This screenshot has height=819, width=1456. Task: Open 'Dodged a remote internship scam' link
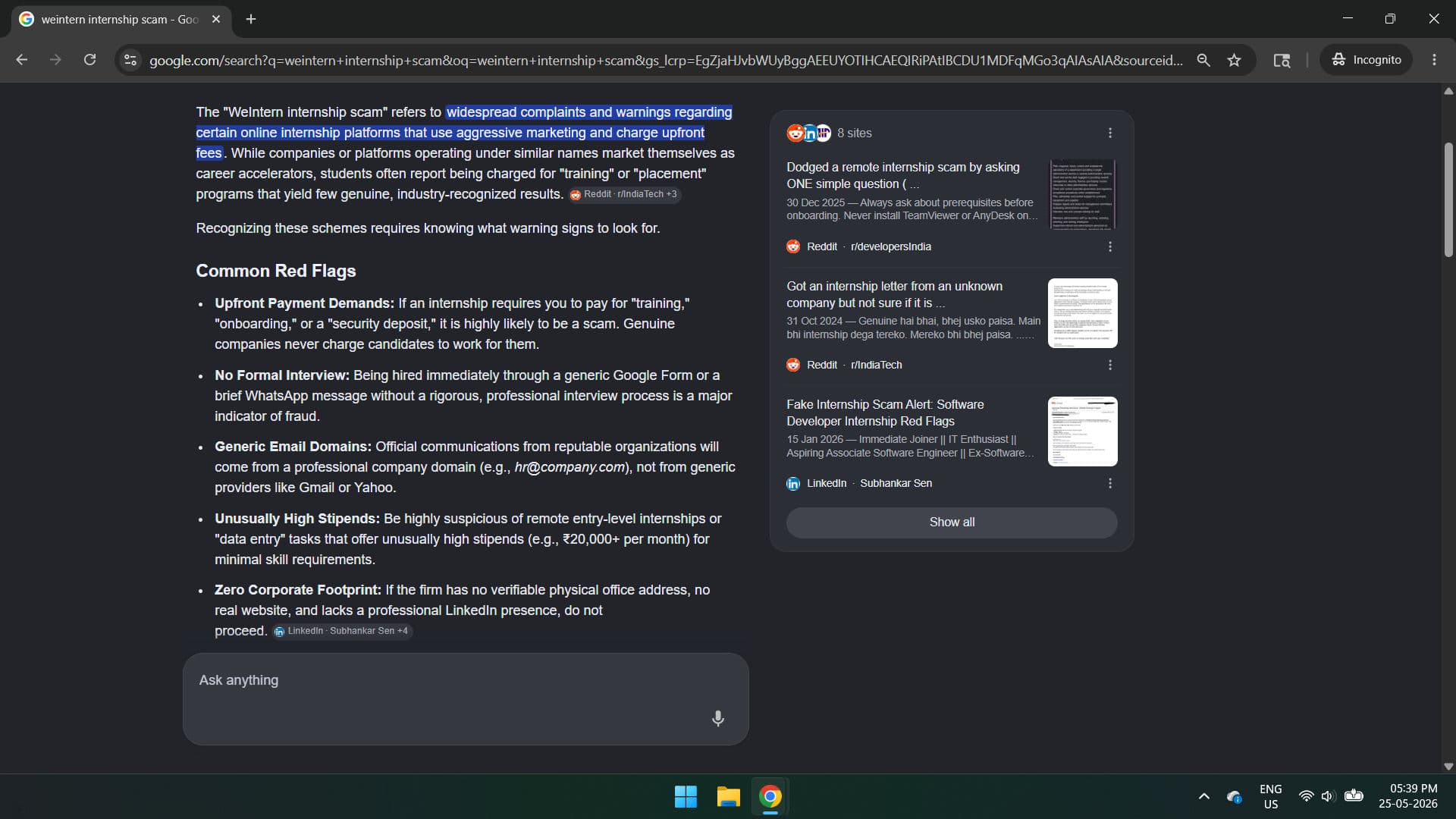click(903, 175)
